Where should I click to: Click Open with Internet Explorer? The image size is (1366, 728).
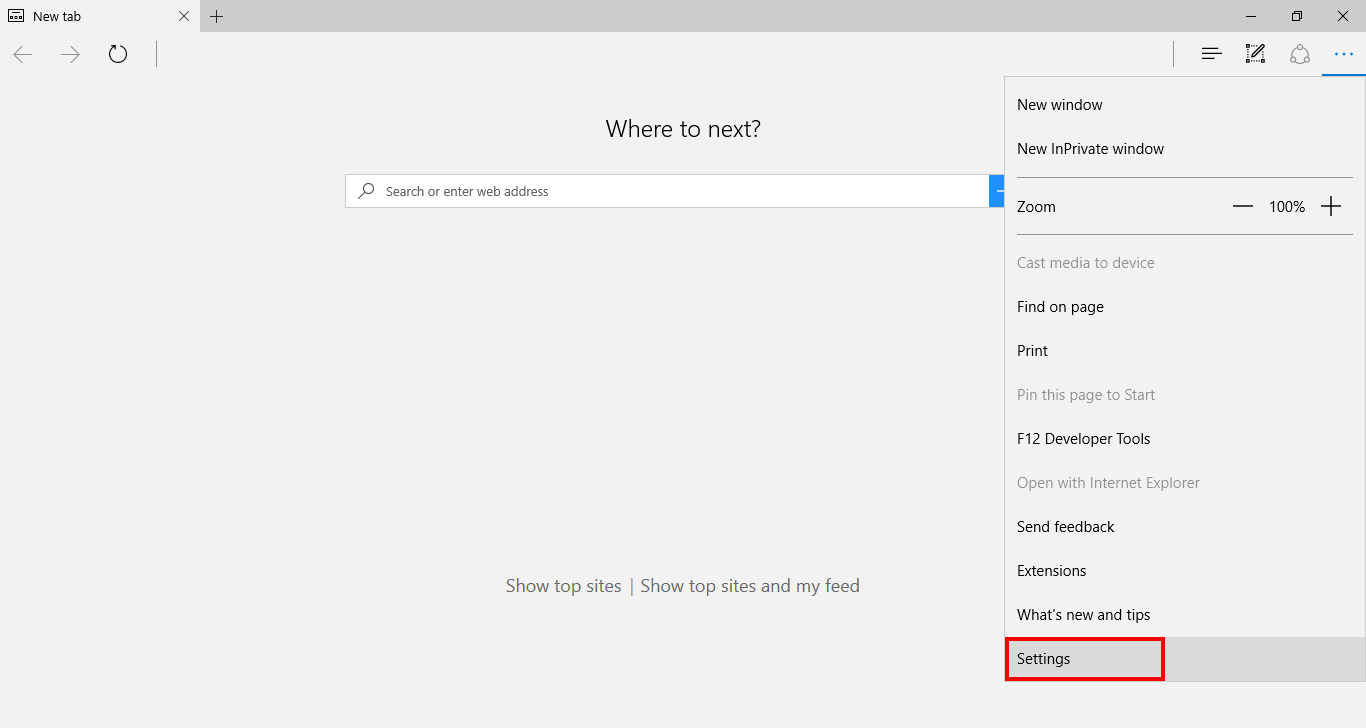click(x=1185, y=483)
